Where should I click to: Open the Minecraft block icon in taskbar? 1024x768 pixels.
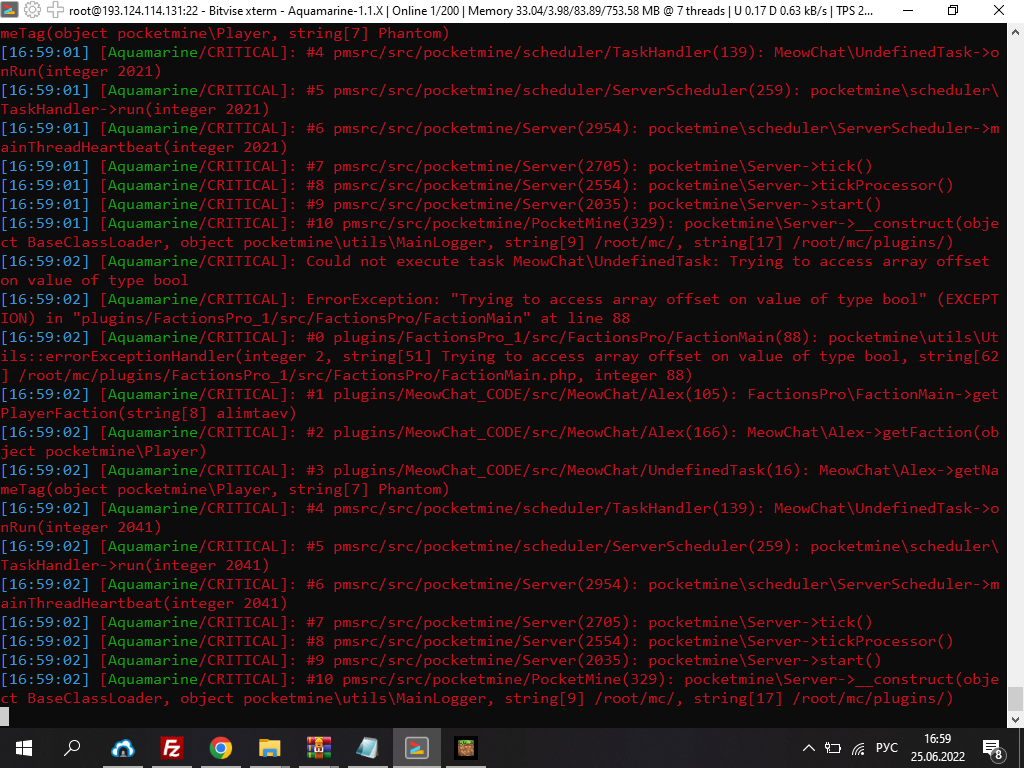point(466,747)
